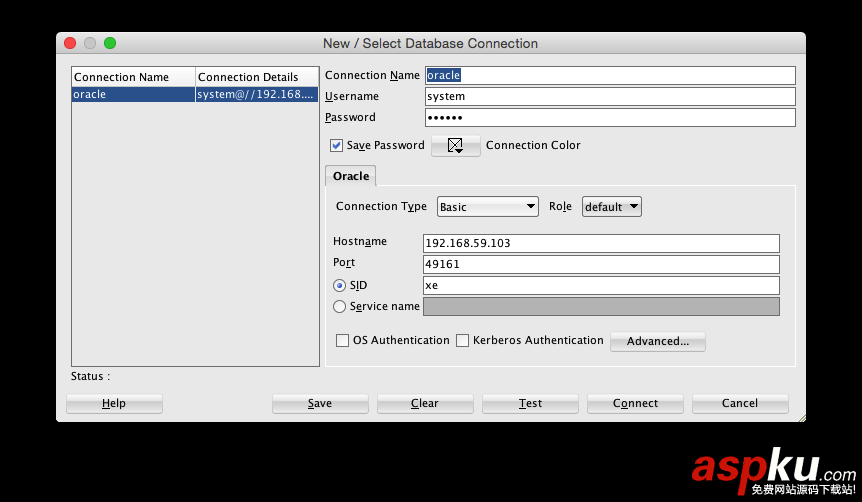Viewport: 862px width, 502px height.
Task: Enable OS Authentication checkbox
Action: point(342,340)
